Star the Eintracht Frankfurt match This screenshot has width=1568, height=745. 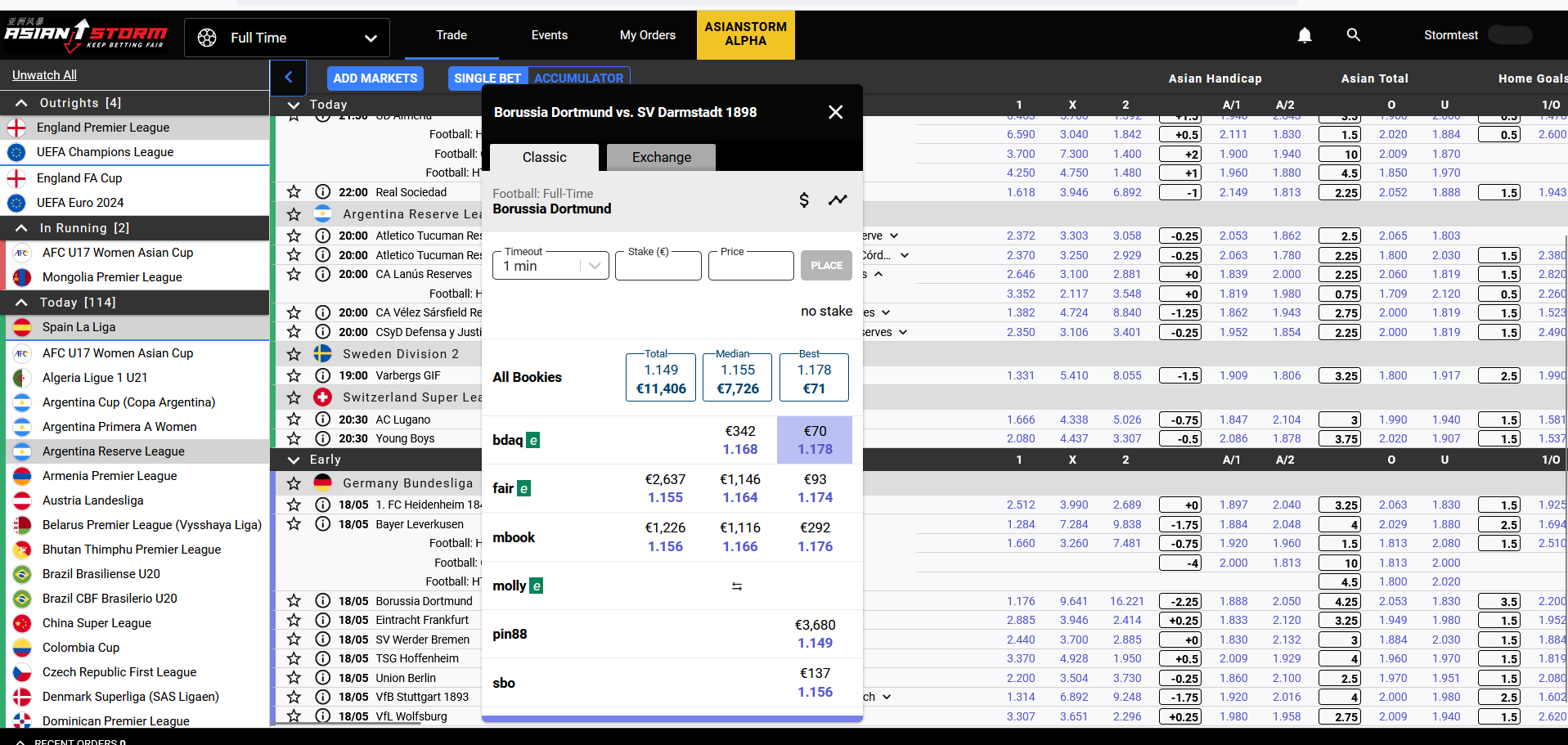tap(294, 620)
